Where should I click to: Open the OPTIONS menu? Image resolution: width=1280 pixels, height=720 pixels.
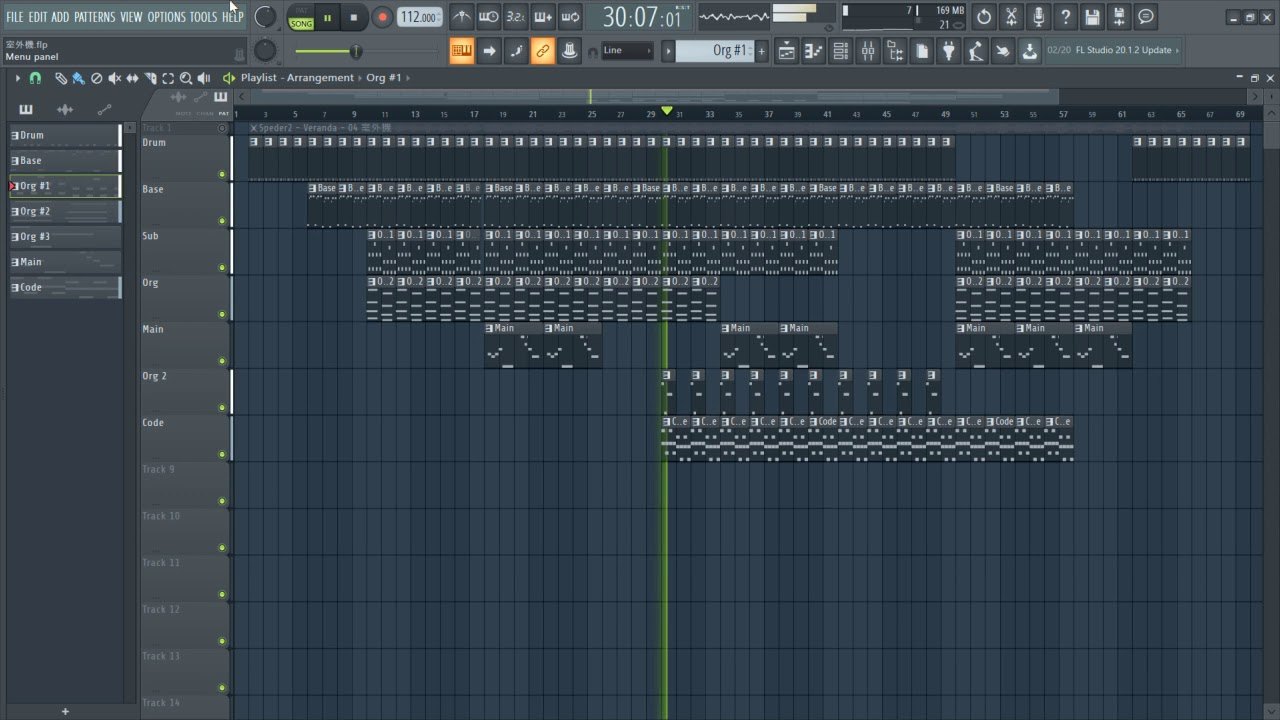click(167, 17)
